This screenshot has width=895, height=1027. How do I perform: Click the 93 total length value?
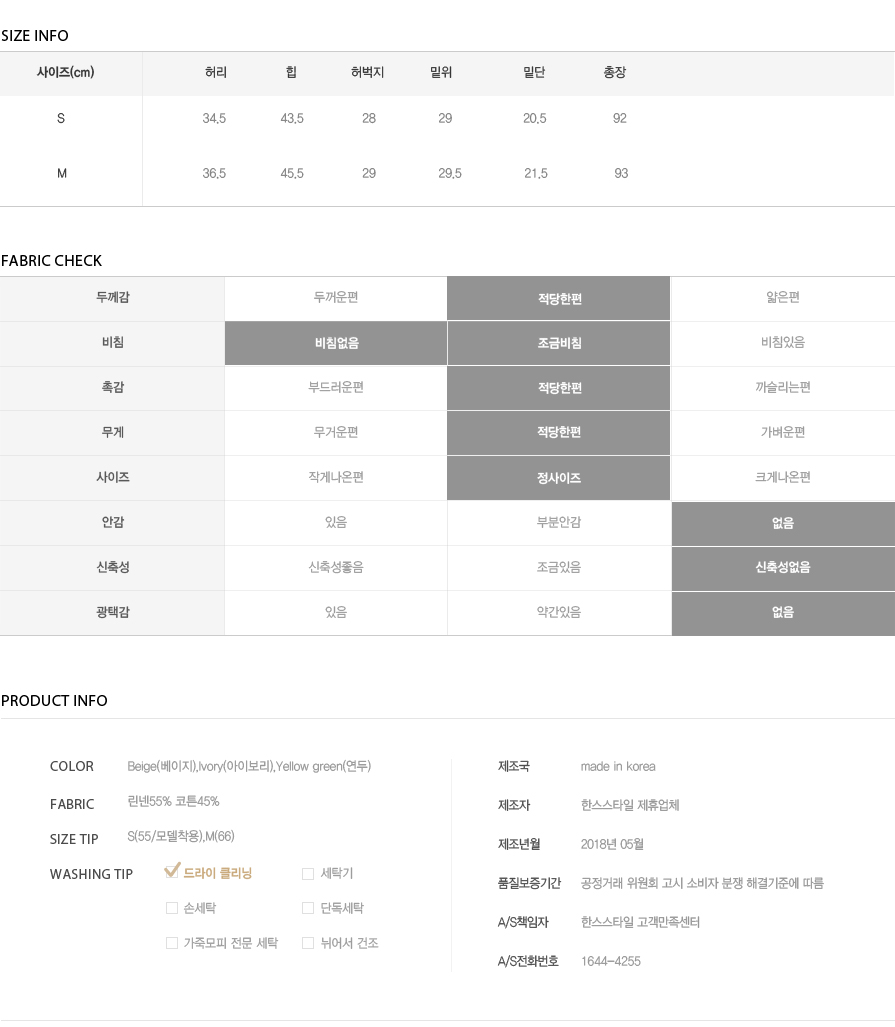tap(621, 174)
